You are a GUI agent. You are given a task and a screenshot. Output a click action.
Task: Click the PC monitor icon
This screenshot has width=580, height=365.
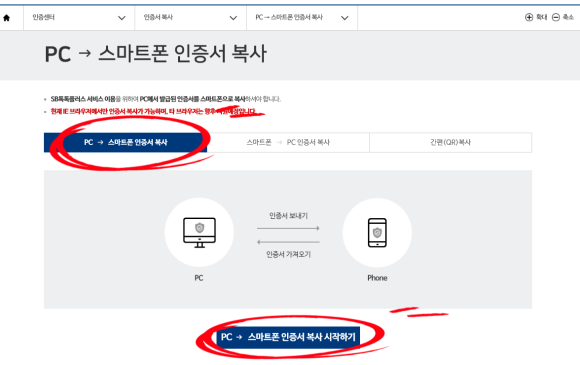[199, 233]
